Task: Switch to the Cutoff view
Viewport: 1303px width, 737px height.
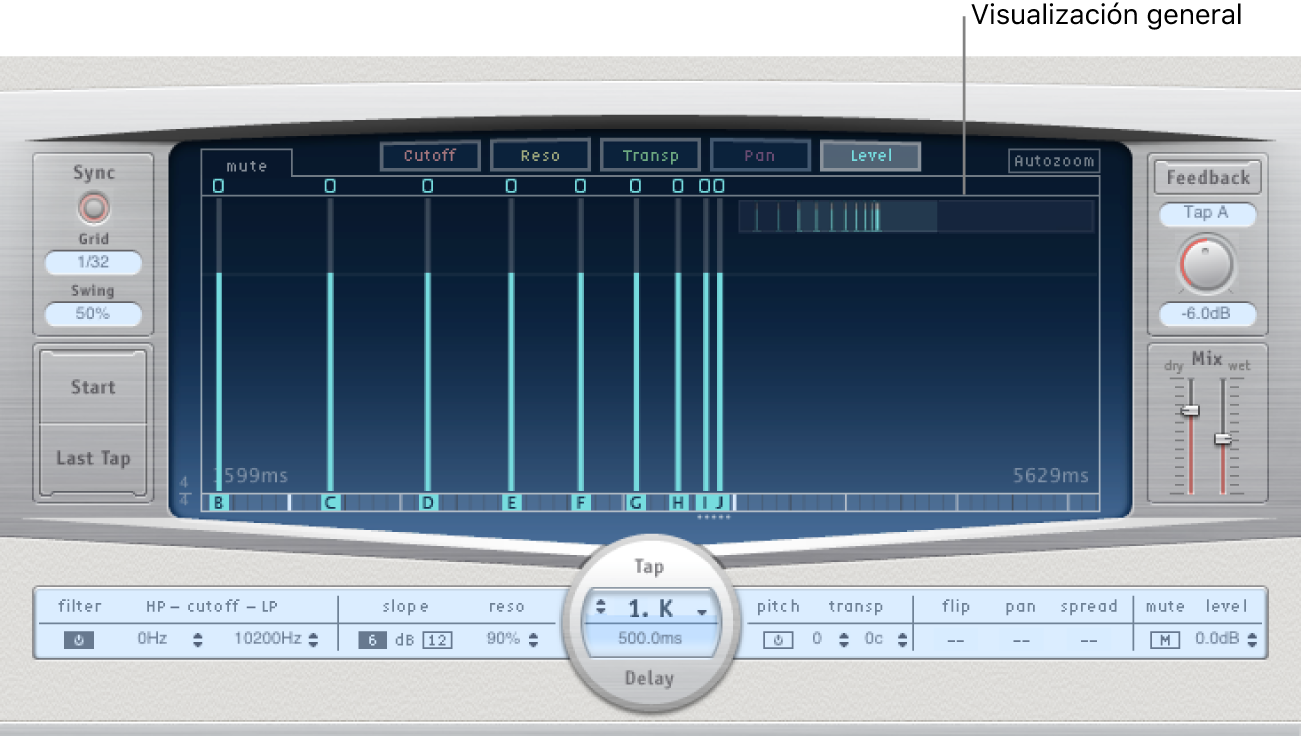Action: click(x=430, y=156)
